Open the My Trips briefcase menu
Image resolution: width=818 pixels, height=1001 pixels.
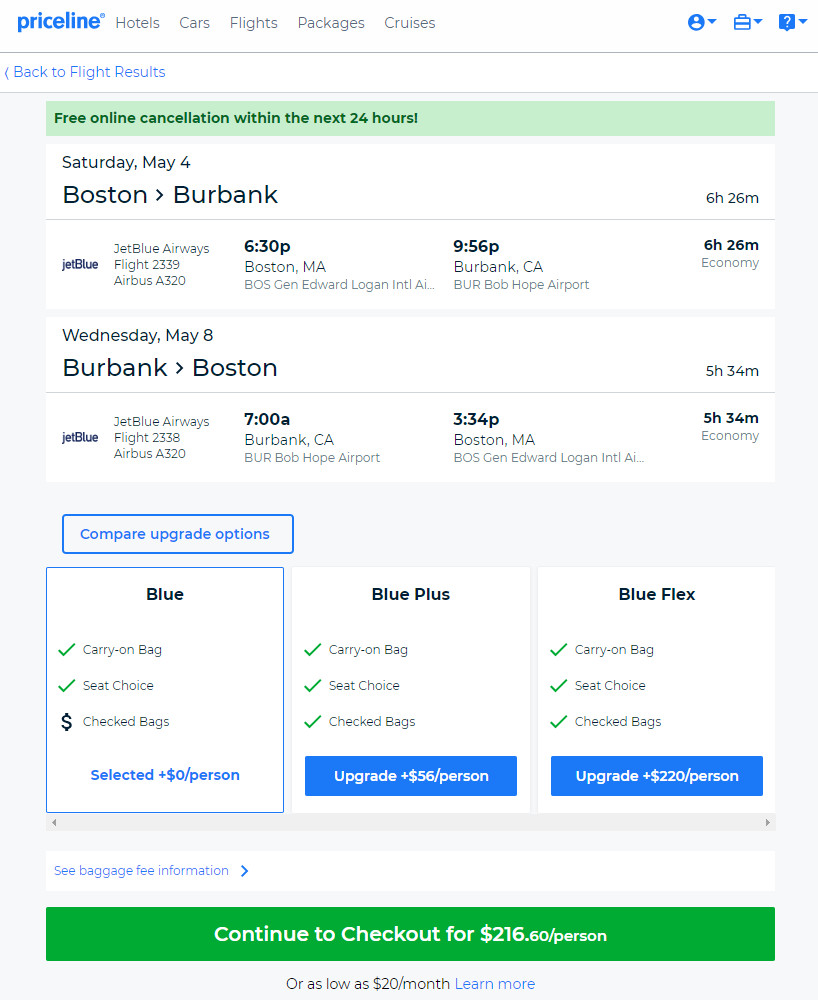pos(747,22)
